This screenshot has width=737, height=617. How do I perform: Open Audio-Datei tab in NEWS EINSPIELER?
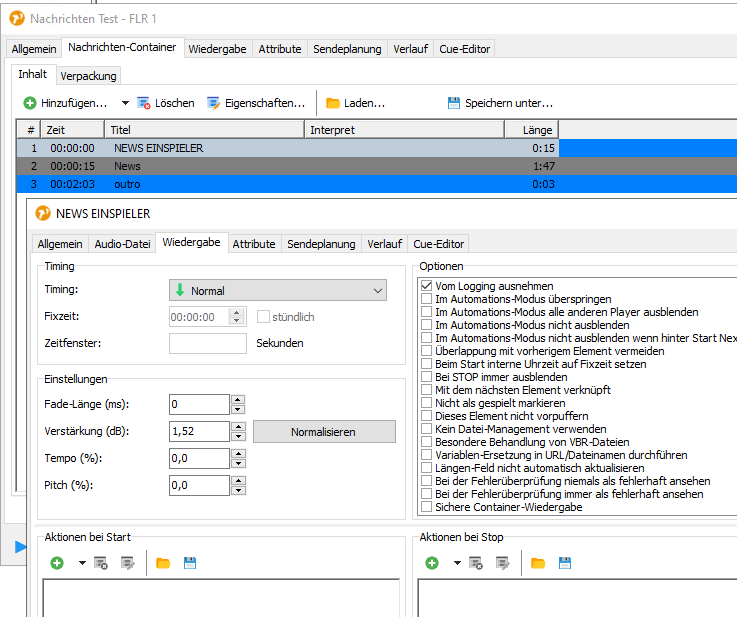tap(122, 244)
